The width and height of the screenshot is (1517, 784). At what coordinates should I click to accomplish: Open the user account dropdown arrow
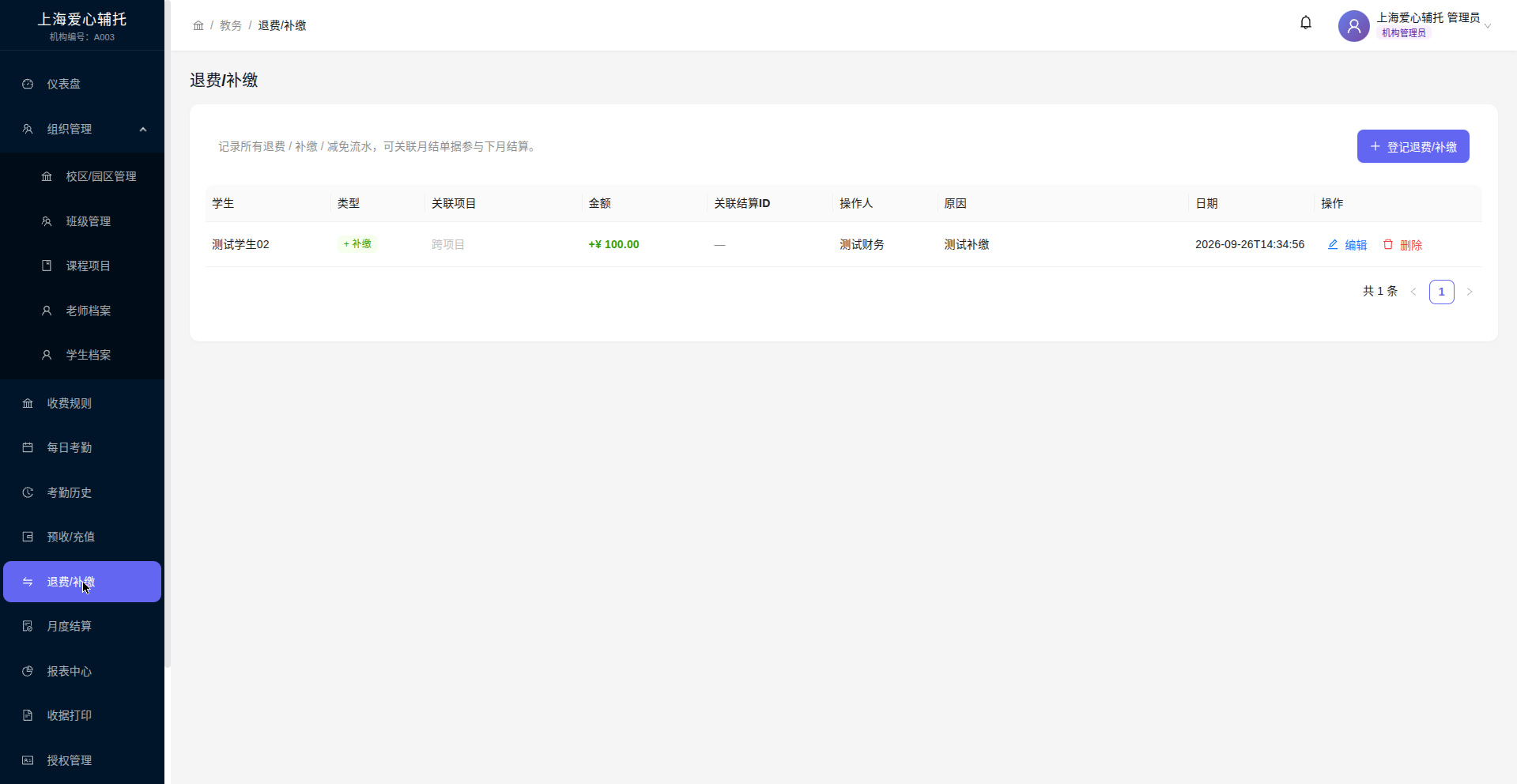point(1488,26)
